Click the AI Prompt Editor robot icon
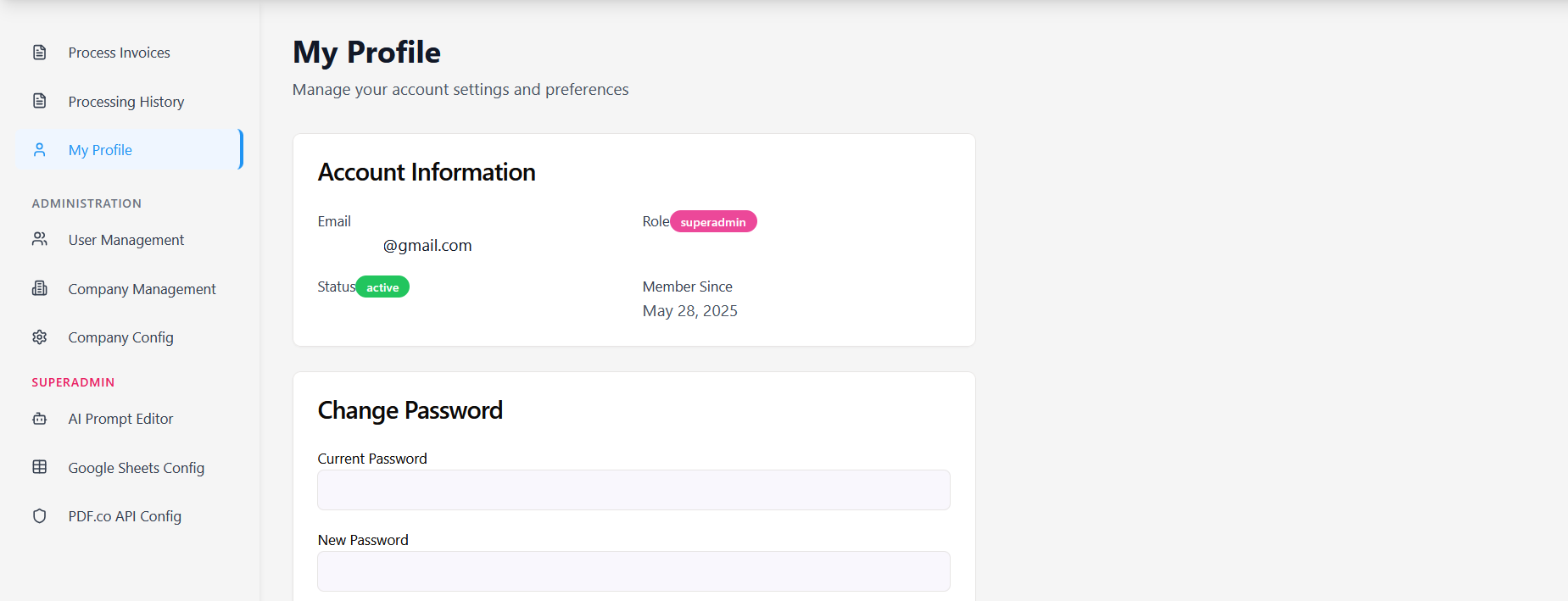1568x601 pixels. (x=40, y=419)
